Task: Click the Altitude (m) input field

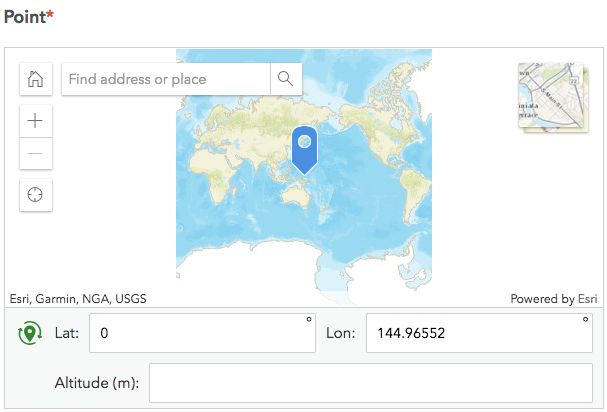Action: 371,383
